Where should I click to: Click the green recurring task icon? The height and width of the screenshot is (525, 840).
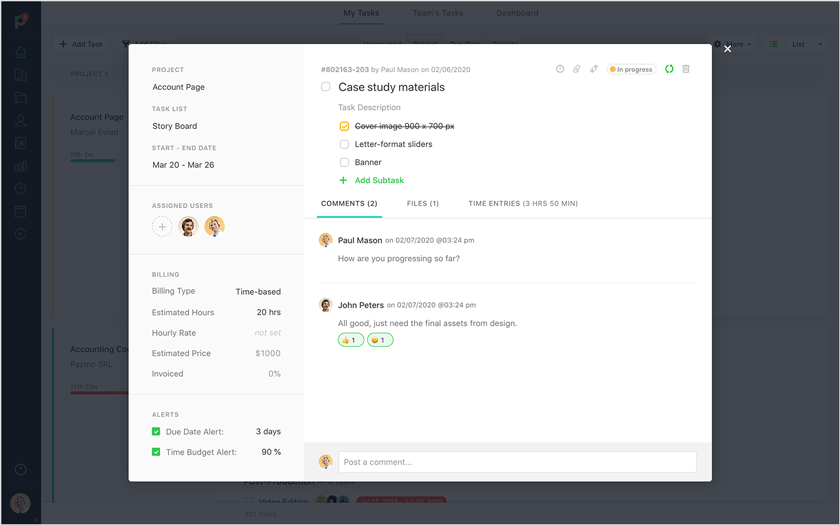coord(669,69)
